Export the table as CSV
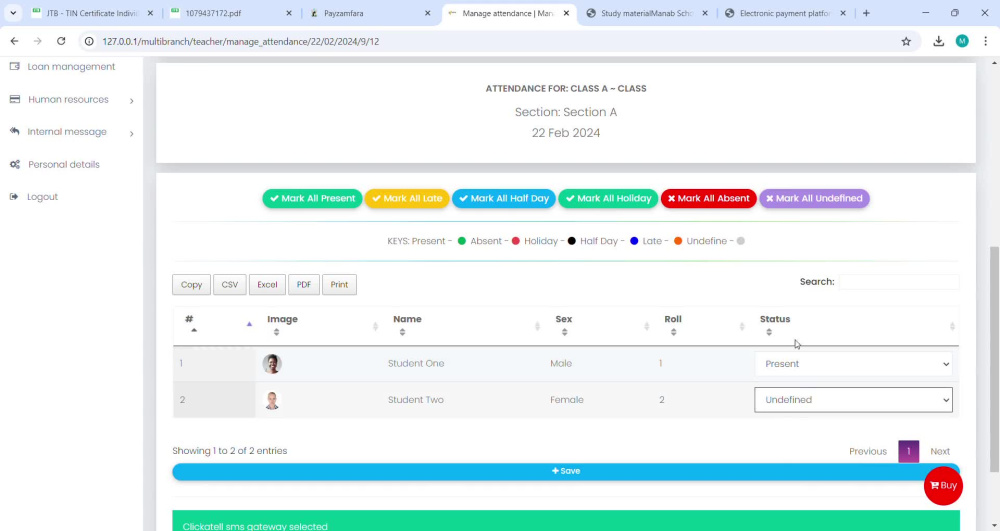The image size is (1000, 531). [x=230, y=285]
